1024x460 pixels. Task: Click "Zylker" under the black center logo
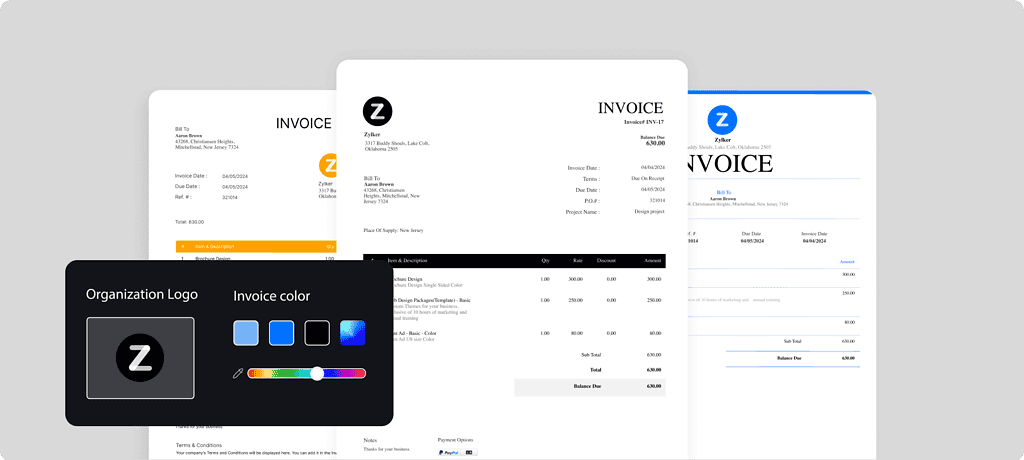pyautogui.click(x=372, y=135)
